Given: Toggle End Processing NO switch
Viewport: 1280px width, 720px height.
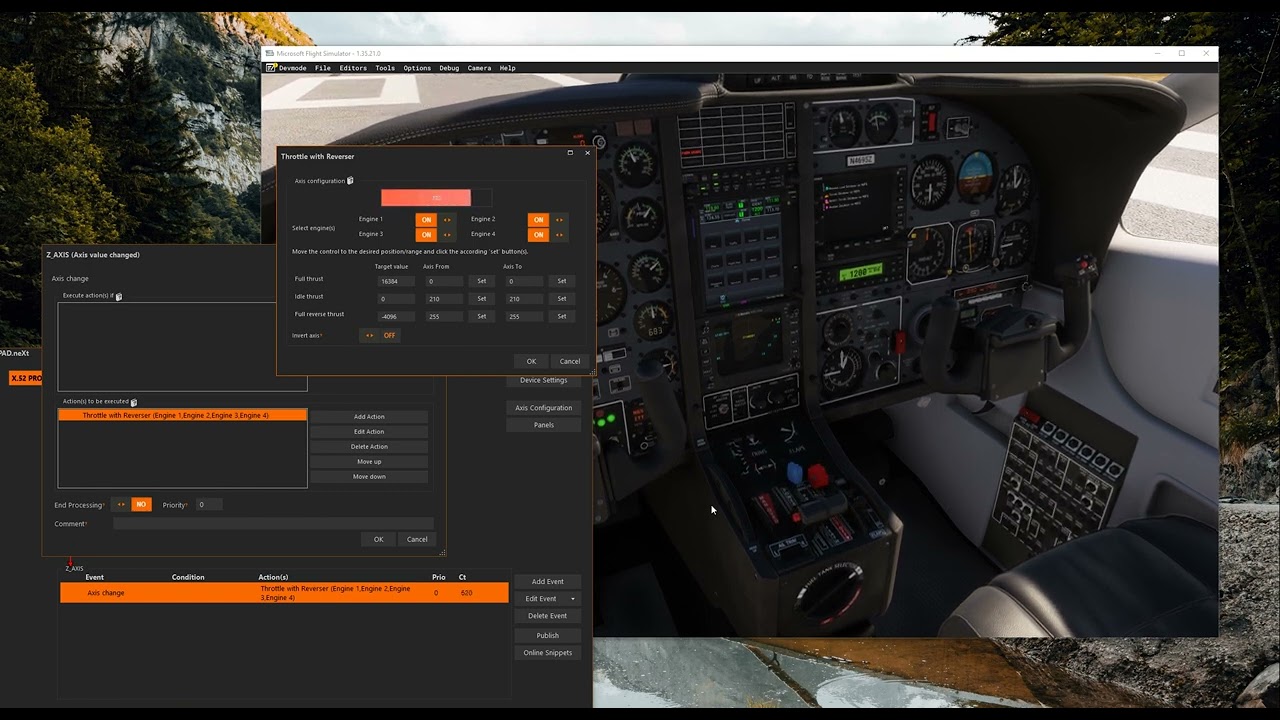Looking at the screenshot, I should point(131,505).
